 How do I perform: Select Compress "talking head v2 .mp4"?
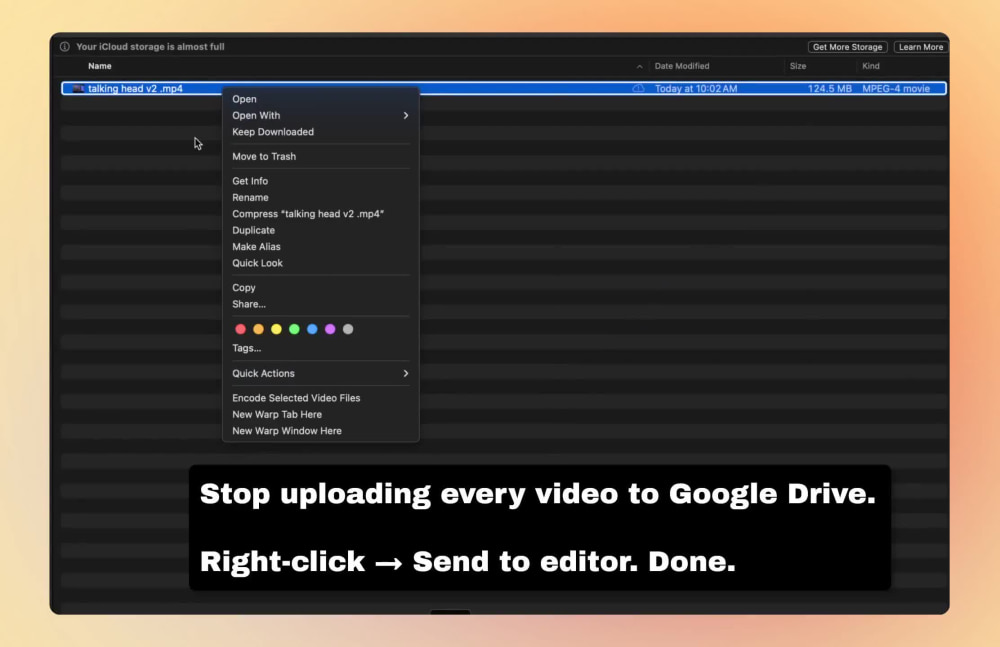(320, 214)
